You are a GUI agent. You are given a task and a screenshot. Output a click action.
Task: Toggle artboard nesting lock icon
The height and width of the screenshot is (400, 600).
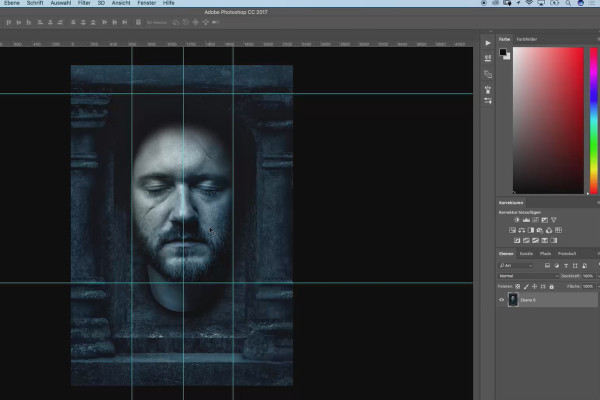coord(543,286)
